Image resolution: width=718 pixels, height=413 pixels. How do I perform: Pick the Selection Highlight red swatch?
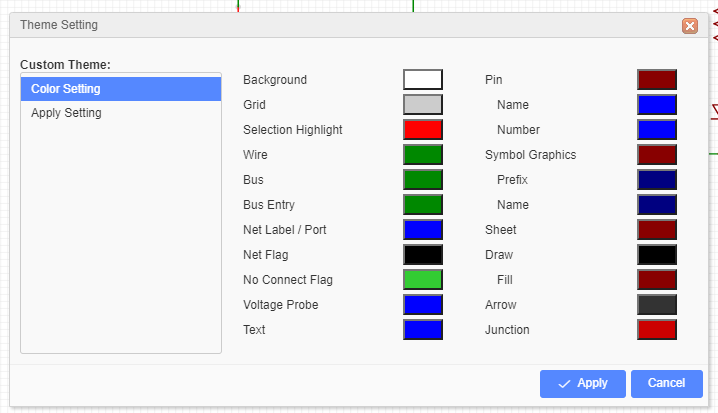coord(423,130)
